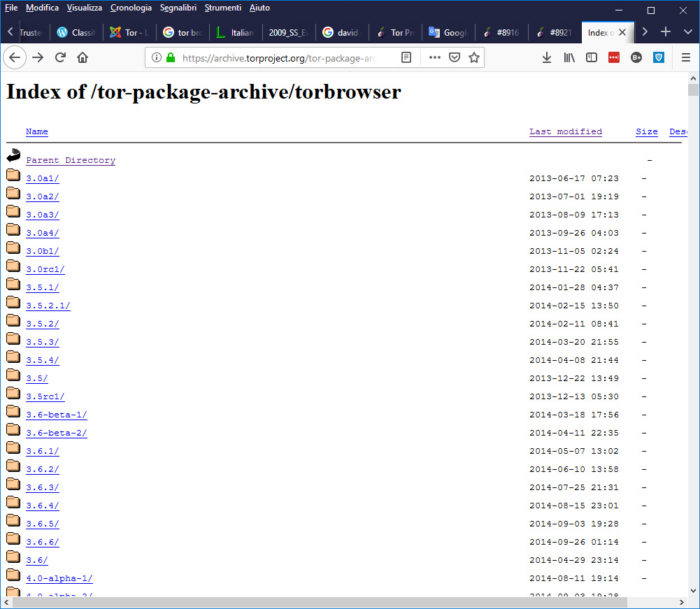
Task: Open page actions three-dot menu
Action: pos(434,58)
